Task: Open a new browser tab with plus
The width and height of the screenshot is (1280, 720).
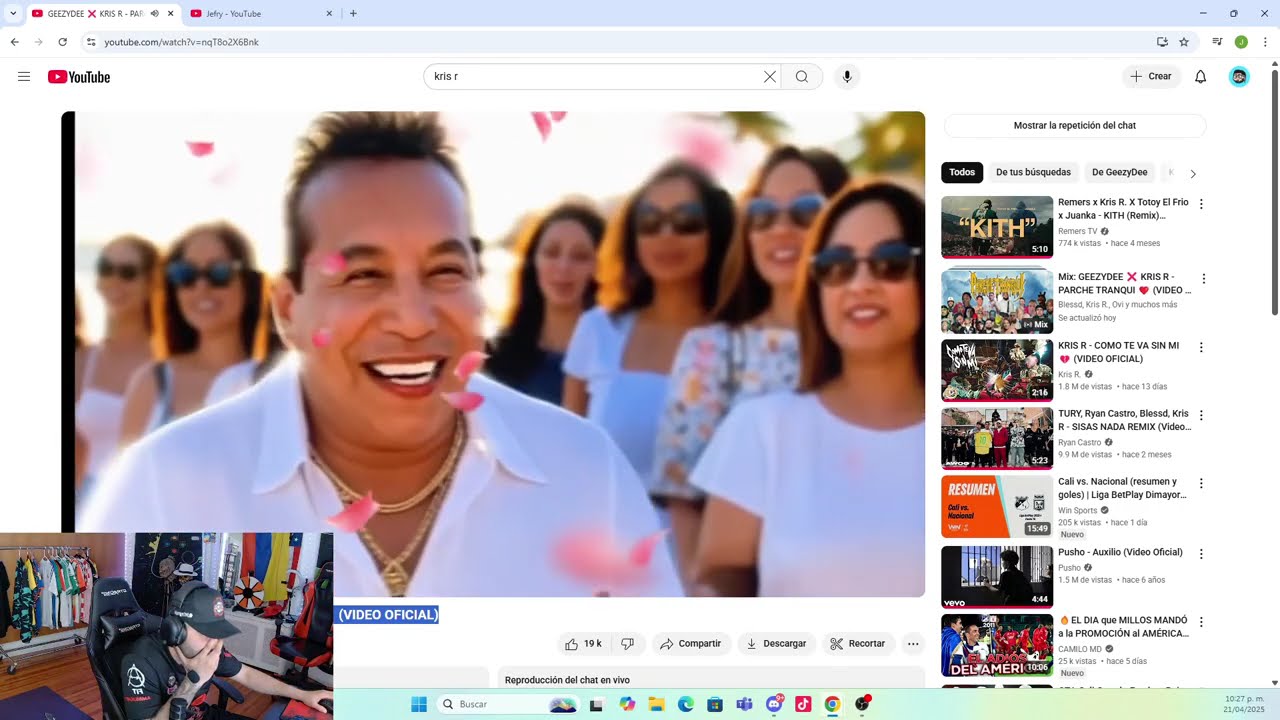Action: pos(353,14)
